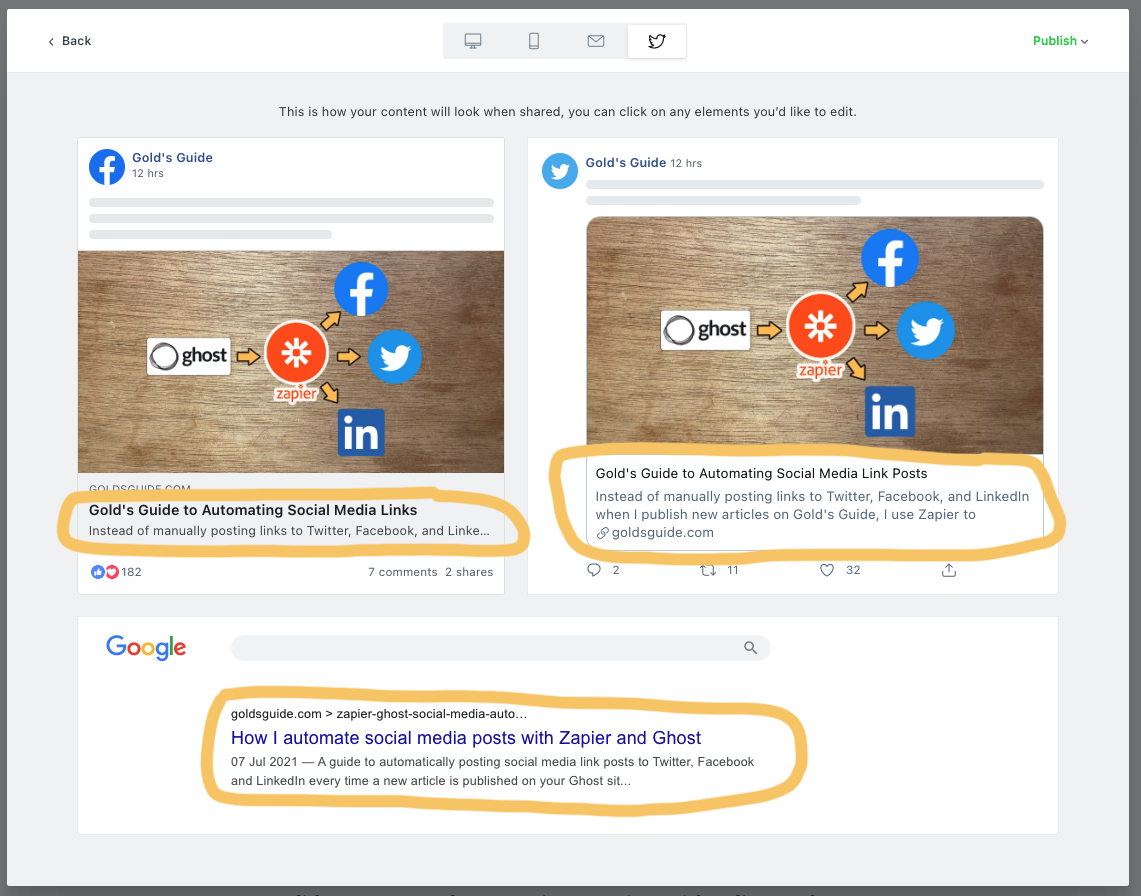Select the Twitter social preview tab
1141x896 pixels.
point(656,41)
